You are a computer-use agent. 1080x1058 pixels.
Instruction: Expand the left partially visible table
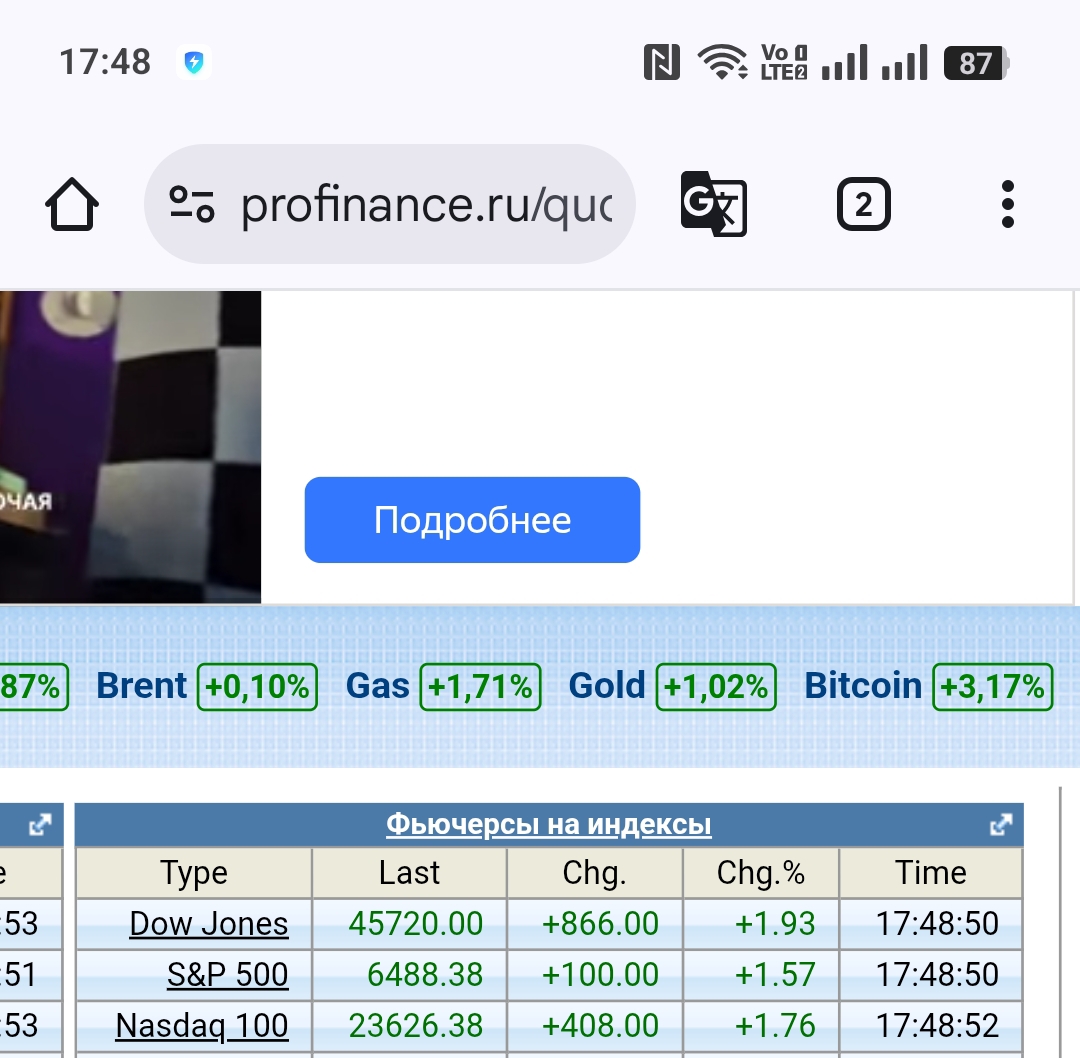click(x=40, y=825)
